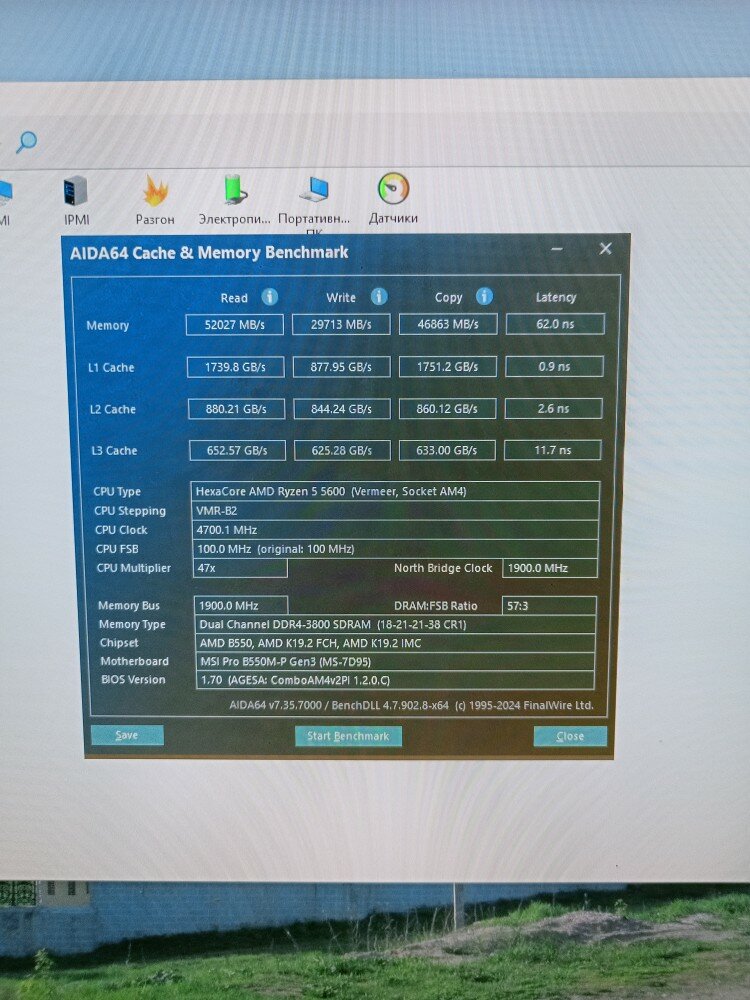The height and width of the screenshot is (1000, 750).
Task: Click Chipset field AMD B550
Action: pyautogui.click(x=395, y=643)
